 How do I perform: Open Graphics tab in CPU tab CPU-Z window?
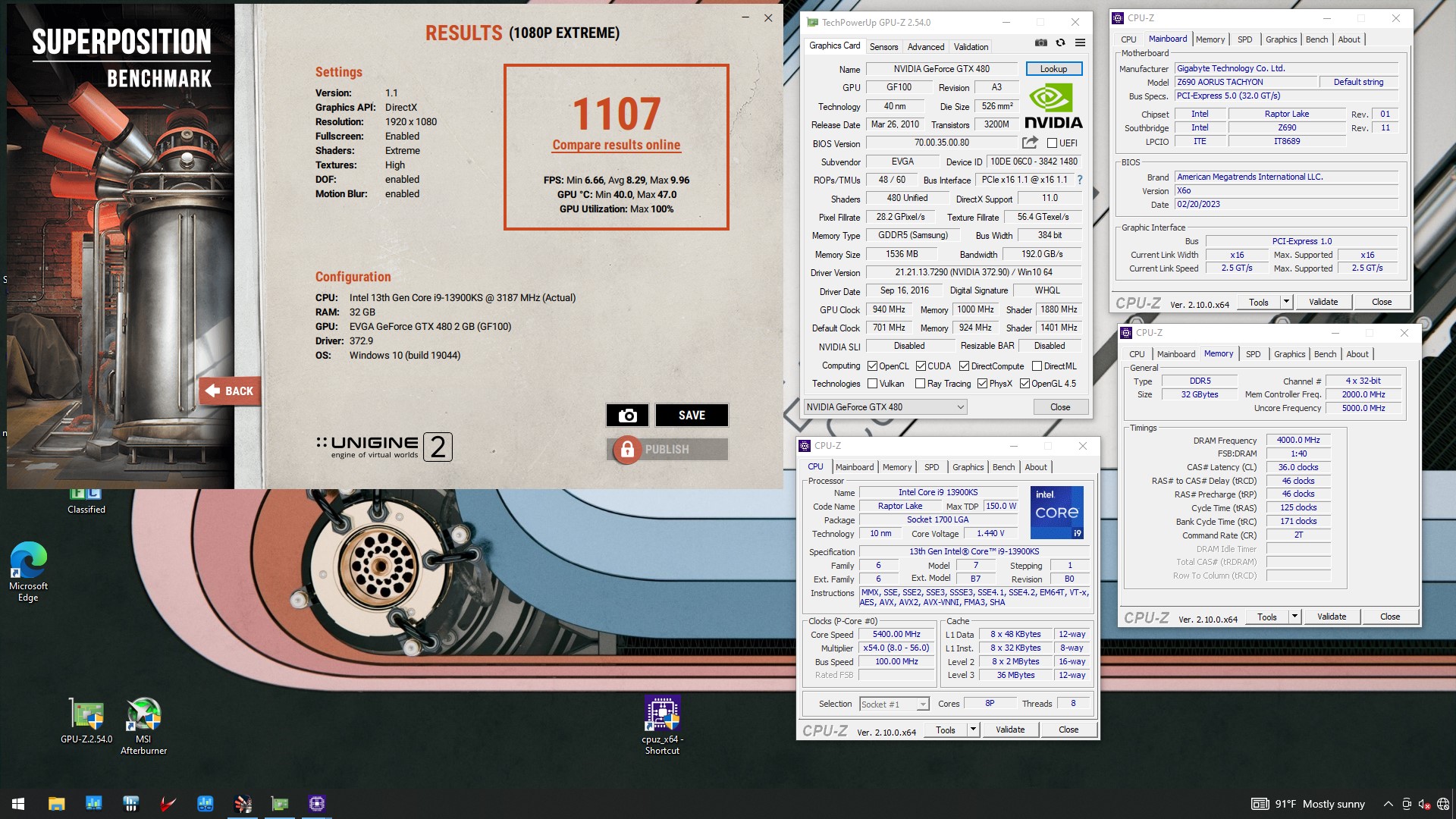(968, 467)
